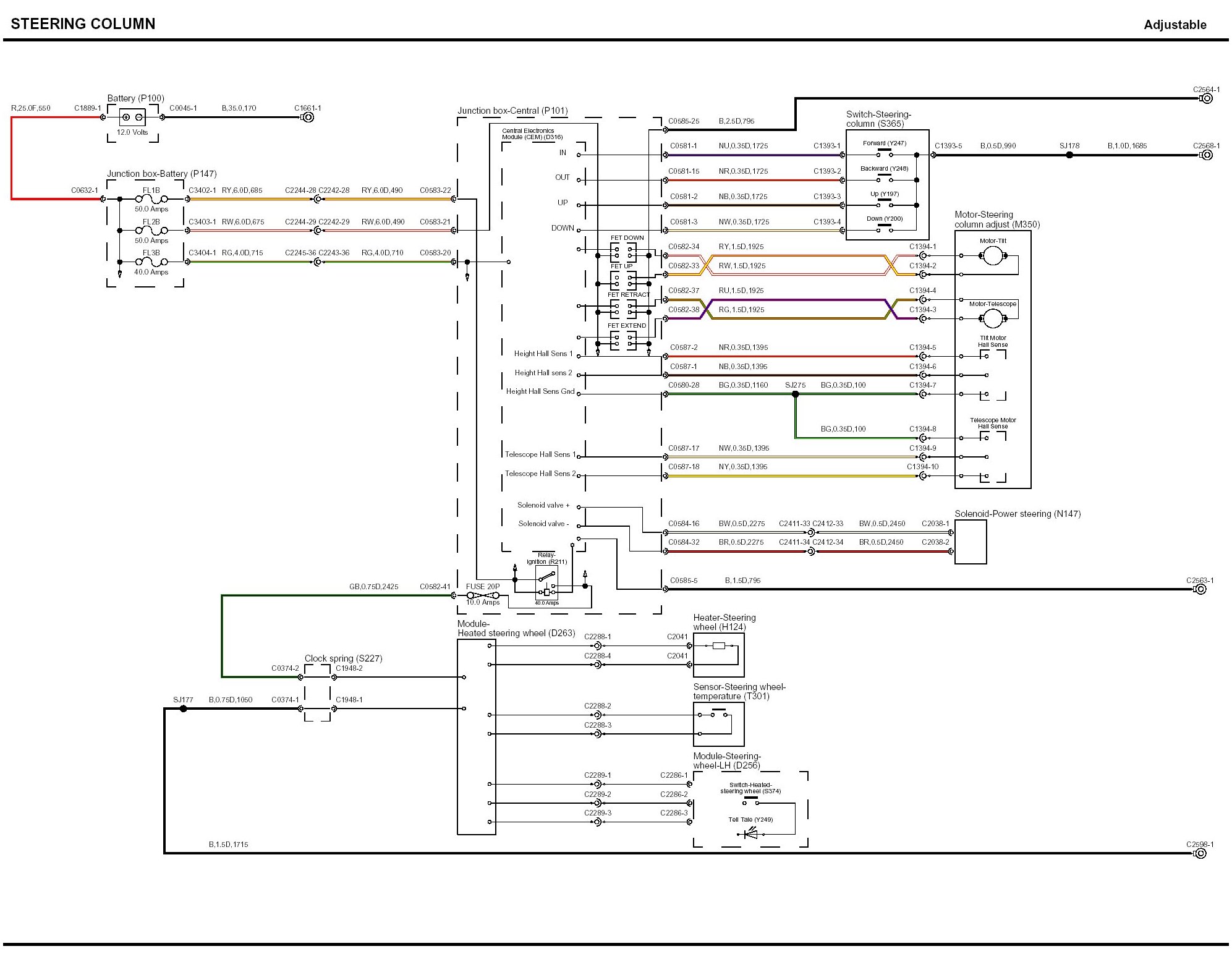1232x954 pixels.
Task: Click the Motor-Tilt motor symbol
Action: coord(992,255)
